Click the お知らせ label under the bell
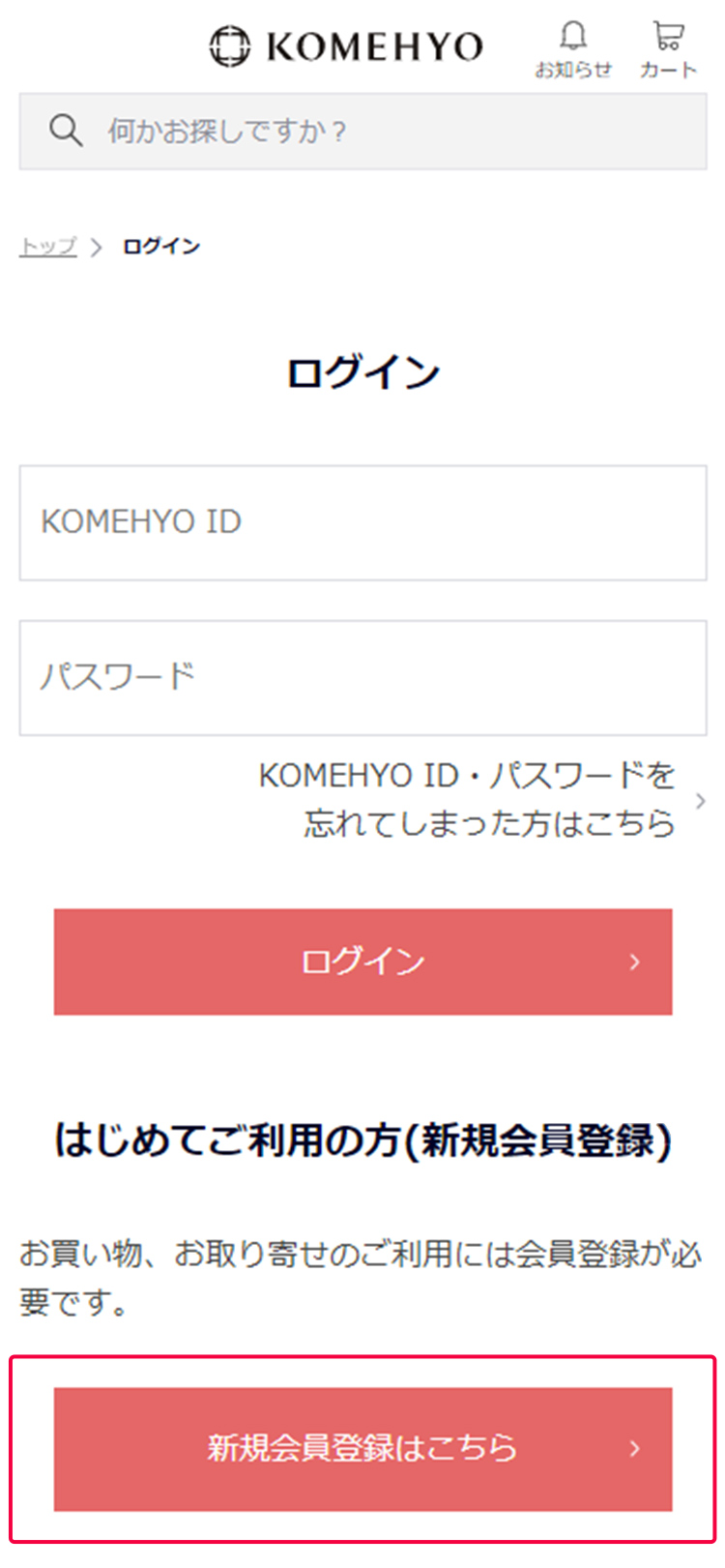Image resolution: width=725 pixels, height=1568 pixels. click(574, 69)
